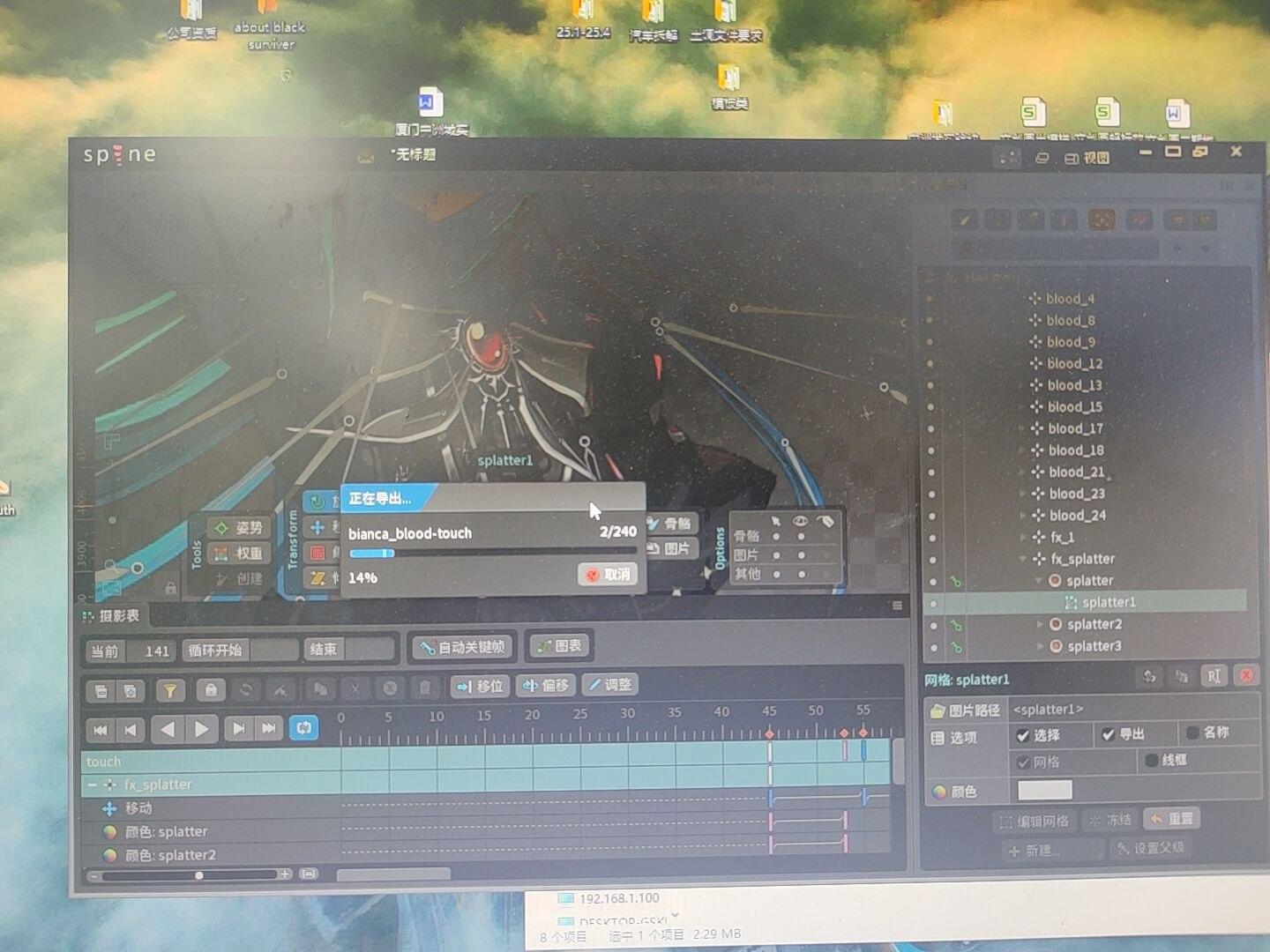Toggle 图片 visibility dot in Options
Screen dimensions: 1270x952
coord(801,555)
